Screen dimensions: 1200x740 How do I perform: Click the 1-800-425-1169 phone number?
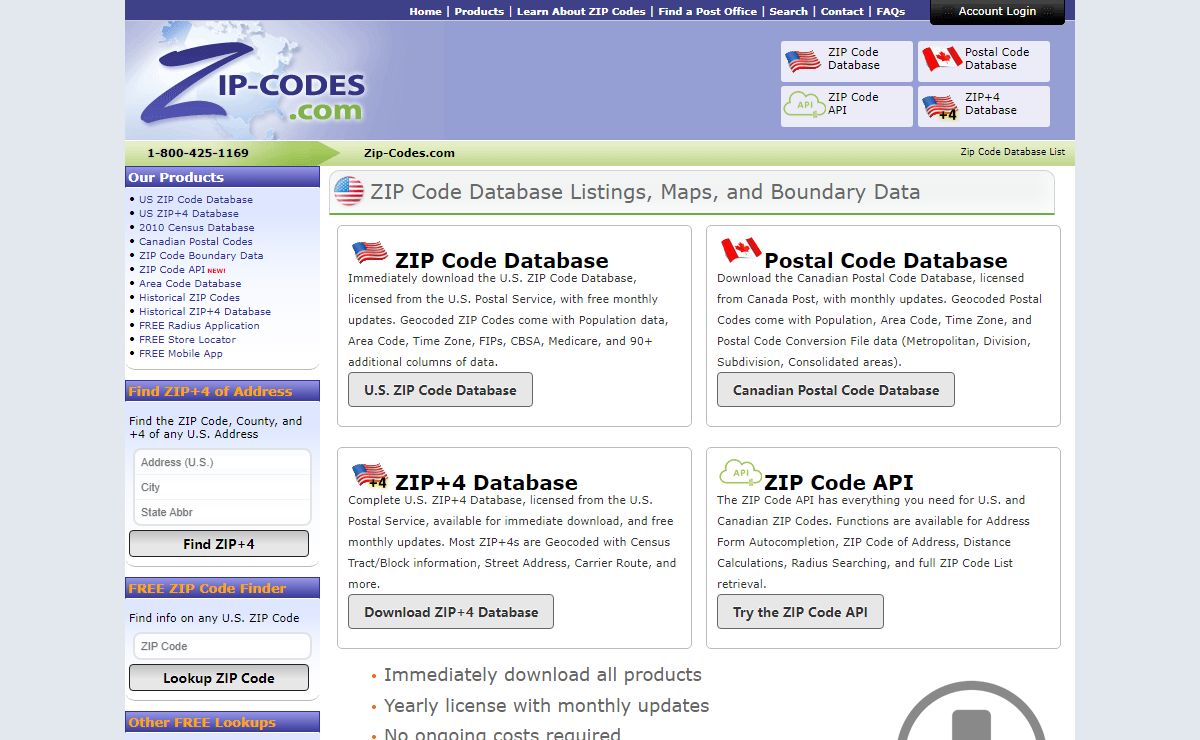click(198, 153)
